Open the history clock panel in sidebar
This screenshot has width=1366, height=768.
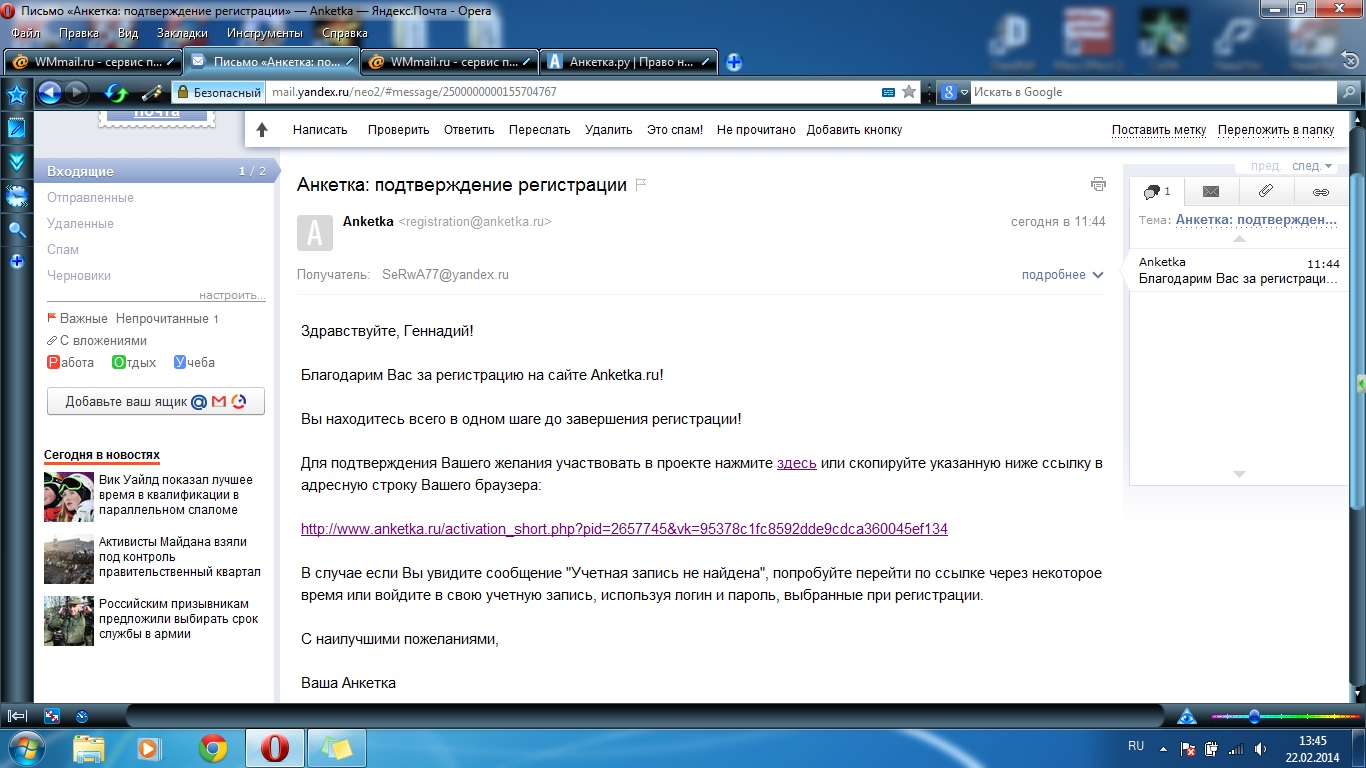tap(17, 196)
